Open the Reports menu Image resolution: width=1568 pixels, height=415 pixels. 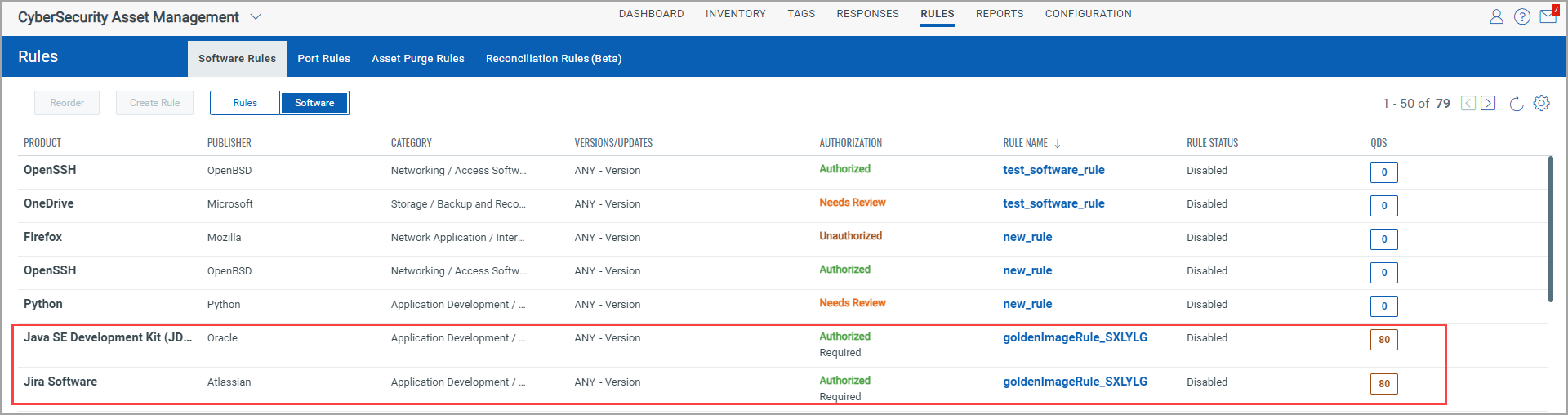tap(1000, 14)
